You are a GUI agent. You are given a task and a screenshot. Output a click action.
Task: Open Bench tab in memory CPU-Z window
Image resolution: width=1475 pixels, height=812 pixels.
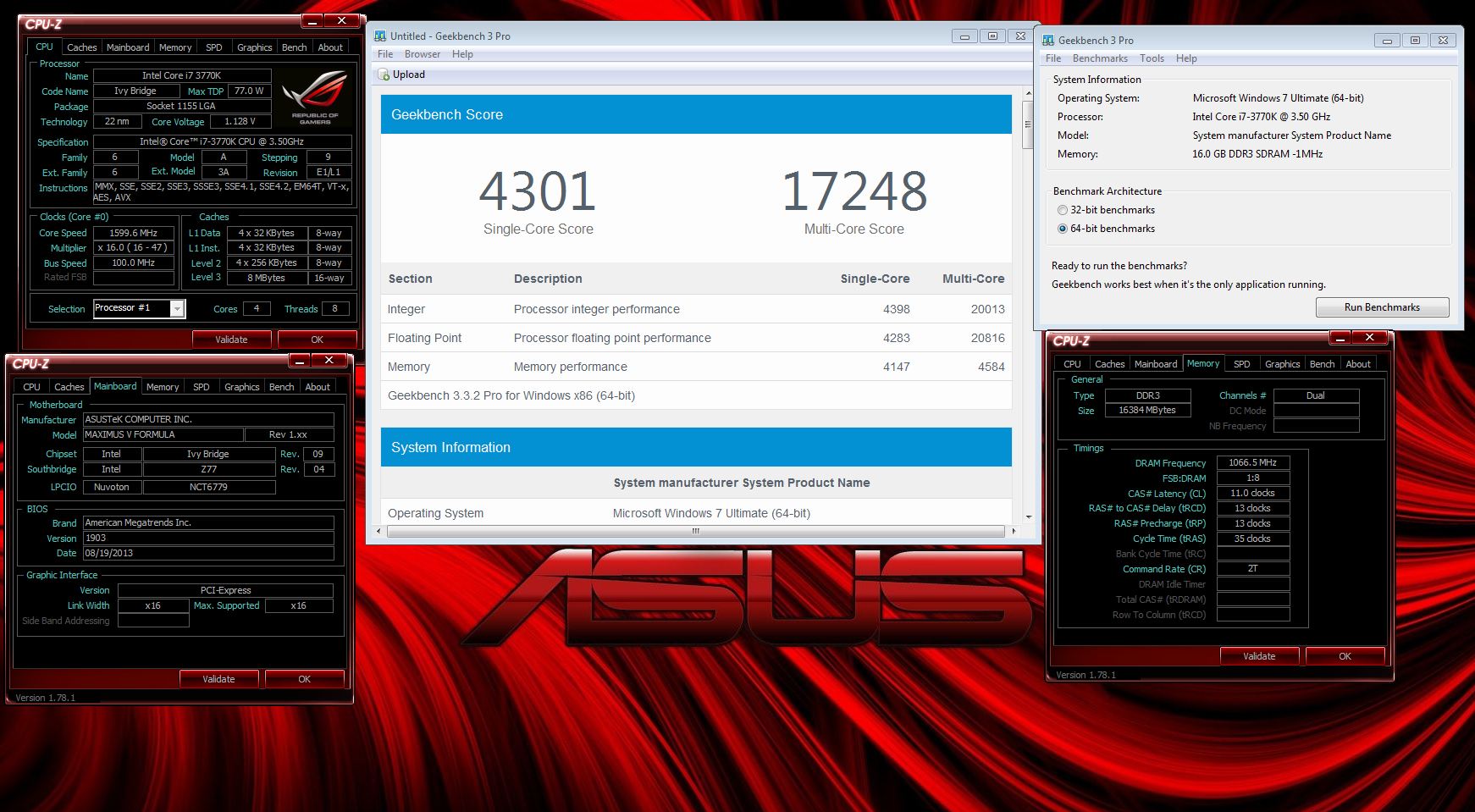point(1323,364)
